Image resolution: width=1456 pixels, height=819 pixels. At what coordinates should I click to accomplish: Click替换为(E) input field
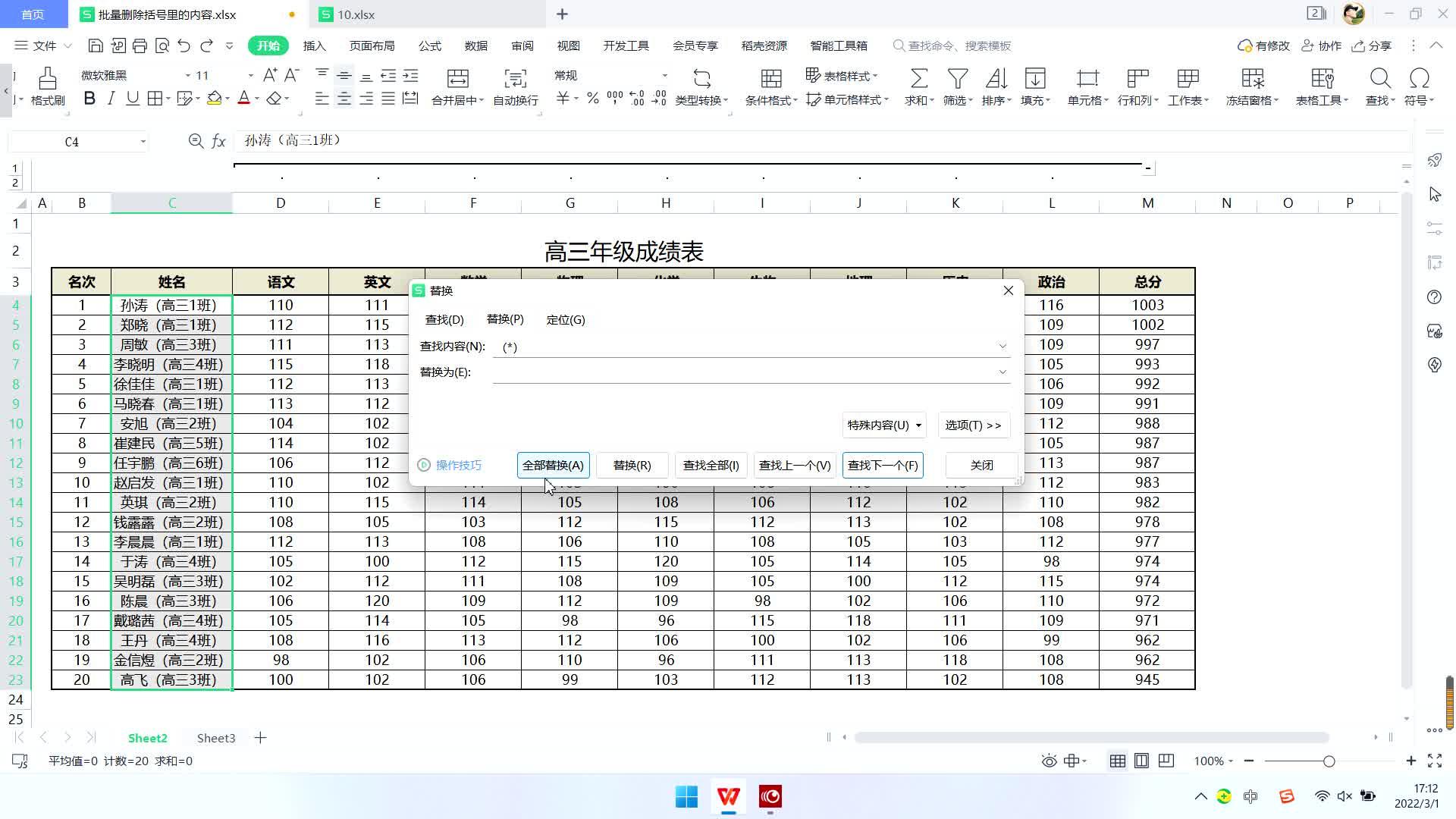click(x=750, y=372)
